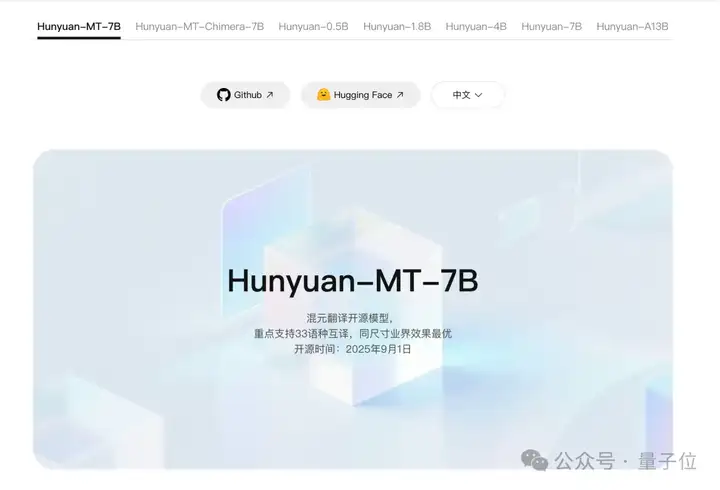The width and height of the screenshot is (720, 490).
Task: Open the 中文 language dropdown
Action: pos(468,95)
